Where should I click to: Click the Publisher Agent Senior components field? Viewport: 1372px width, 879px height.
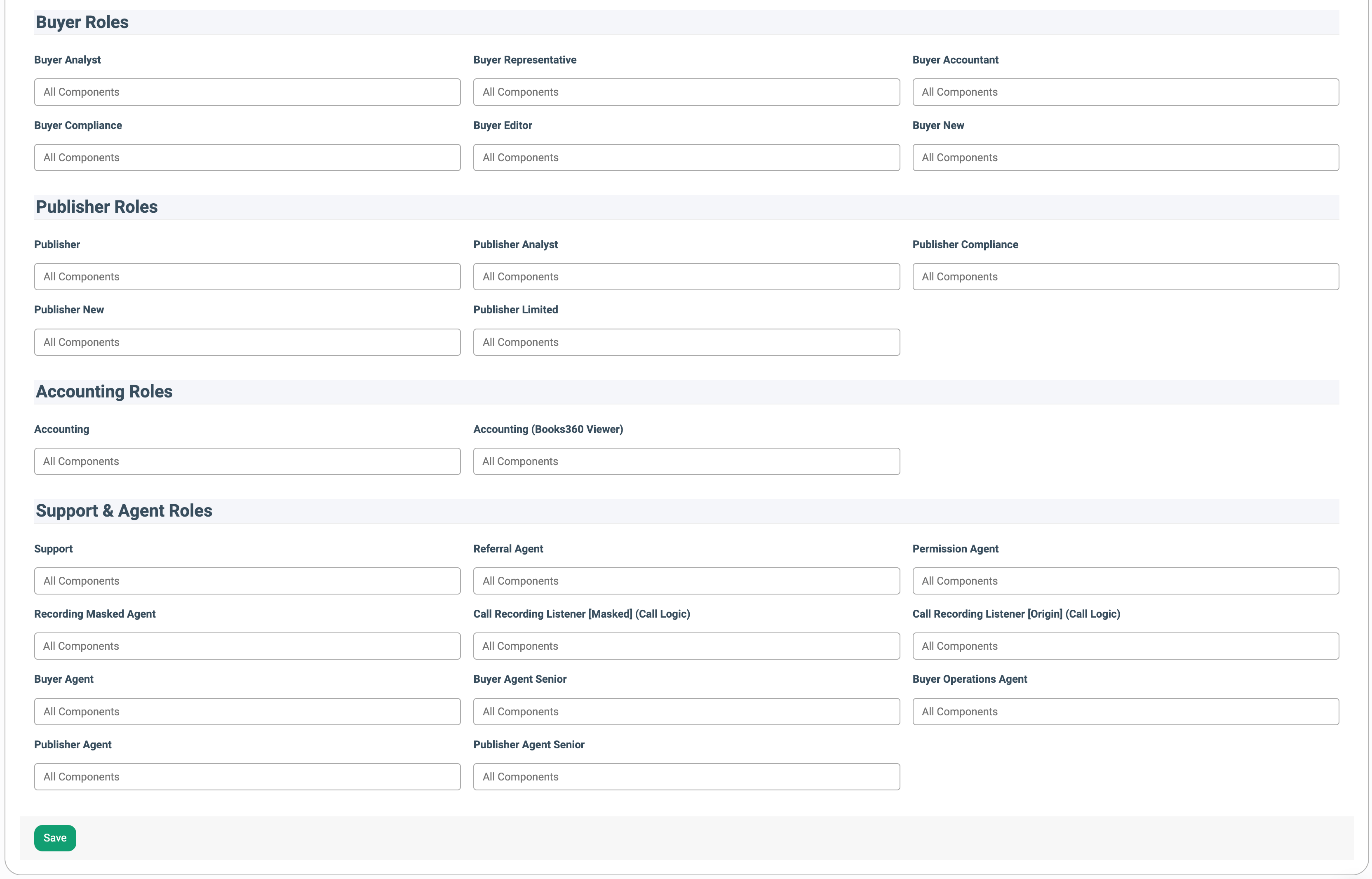click(x=686, y=777)
